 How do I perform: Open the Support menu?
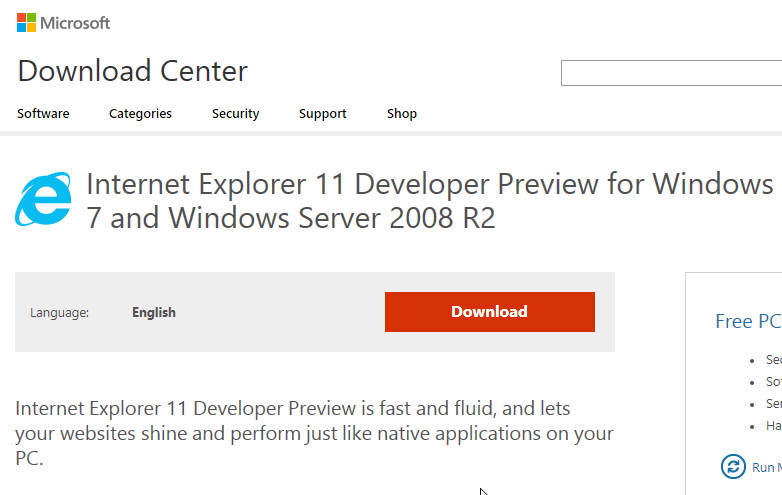click(323, 114)
